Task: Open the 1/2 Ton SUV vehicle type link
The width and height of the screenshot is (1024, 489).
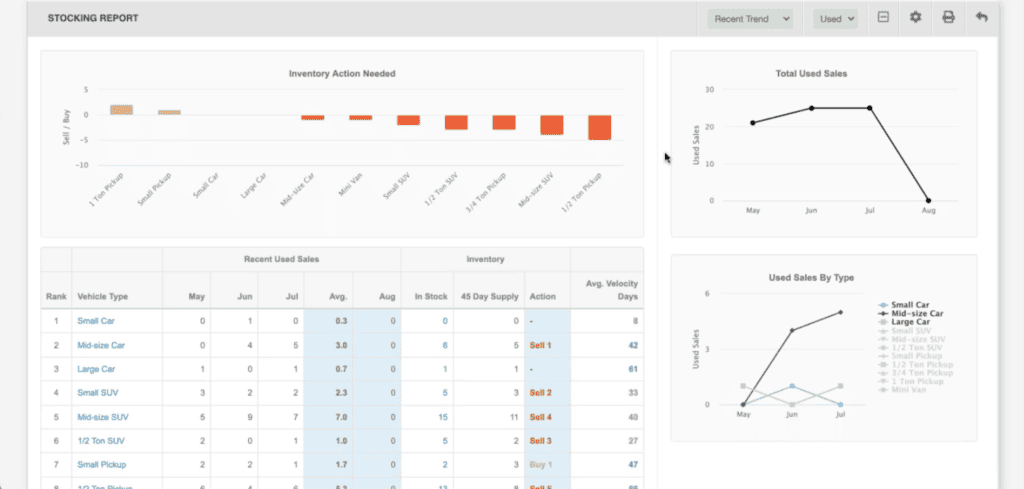Action: (101, 441)
